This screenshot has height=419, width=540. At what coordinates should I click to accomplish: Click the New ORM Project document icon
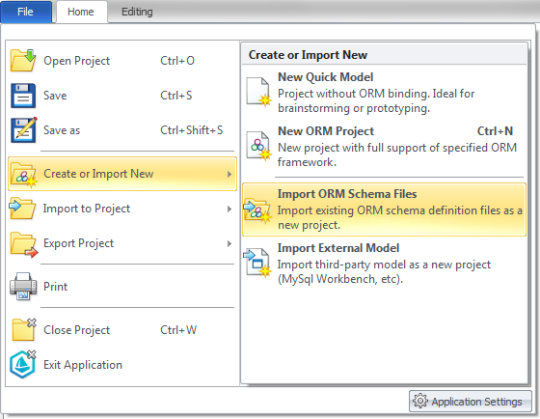tap(259, 146)
